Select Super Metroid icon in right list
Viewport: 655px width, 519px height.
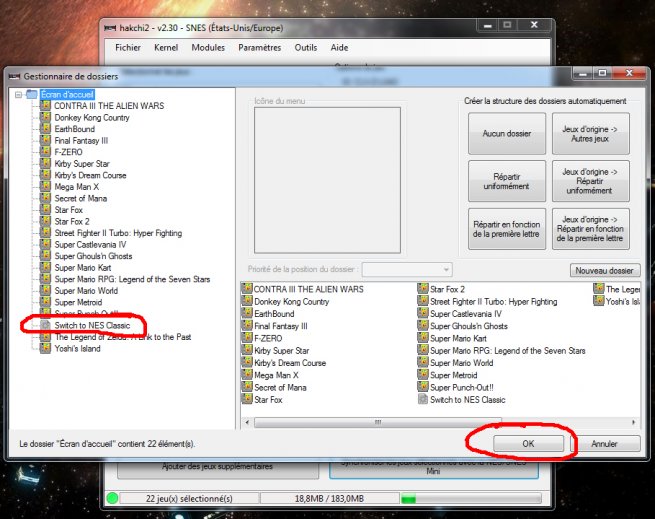click(x=423, y=375)
